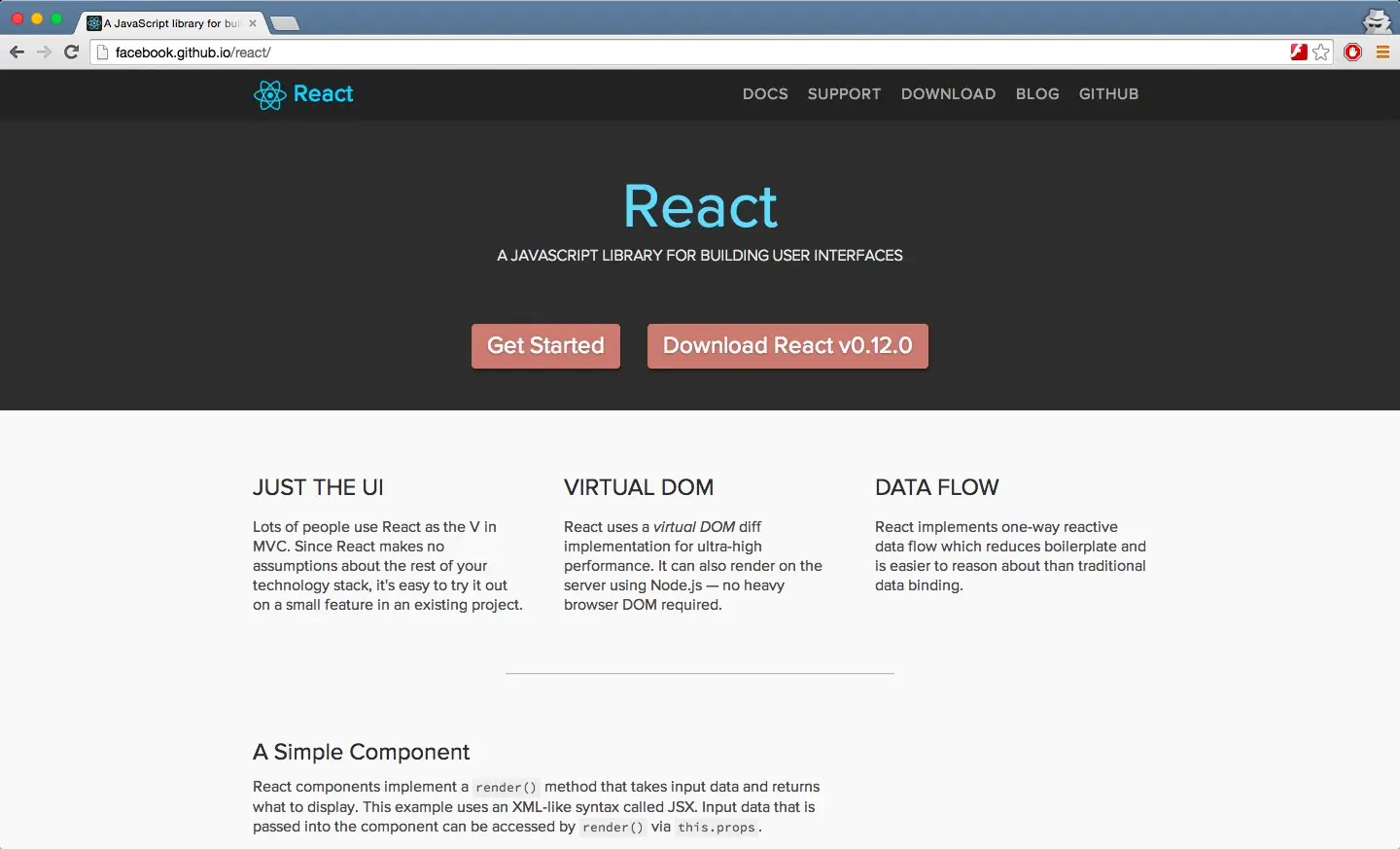Open a new browser tab
1400x849 pixels.
click(287, 21)
